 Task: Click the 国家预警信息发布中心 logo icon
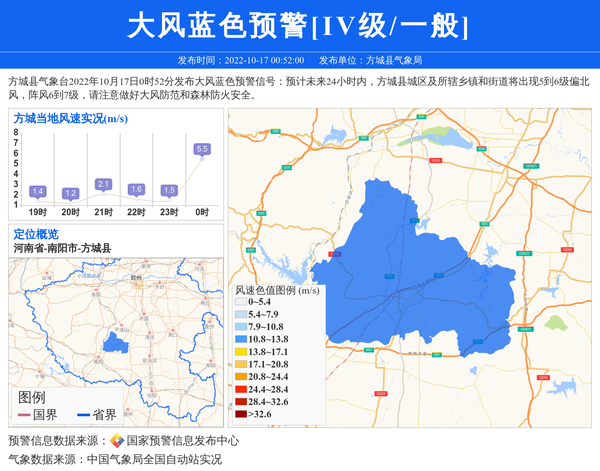click(117, 440)
